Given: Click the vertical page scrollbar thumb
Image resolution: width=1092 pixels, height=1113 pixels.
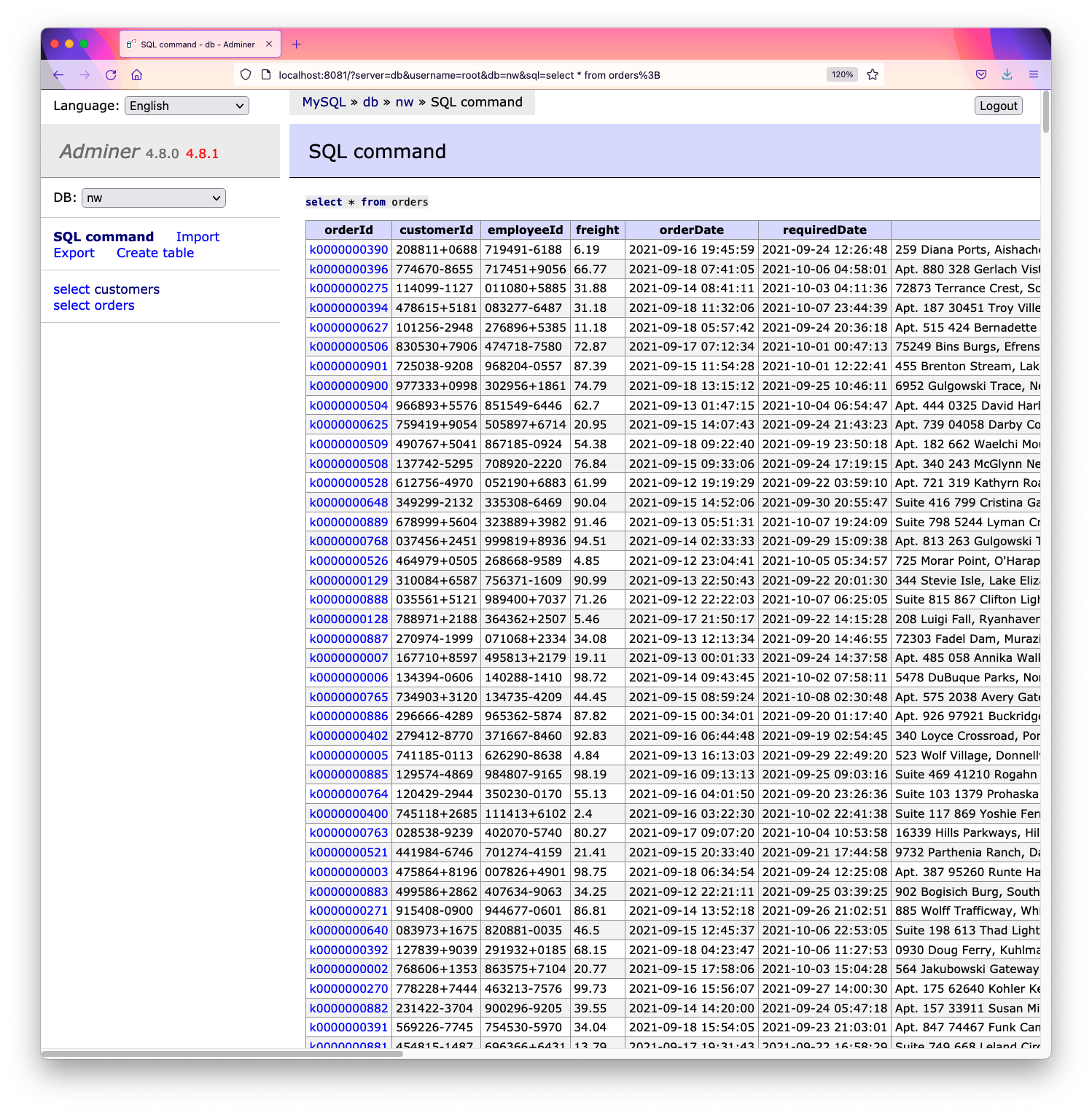Looking at the screenshot, I should [1046, 112].
